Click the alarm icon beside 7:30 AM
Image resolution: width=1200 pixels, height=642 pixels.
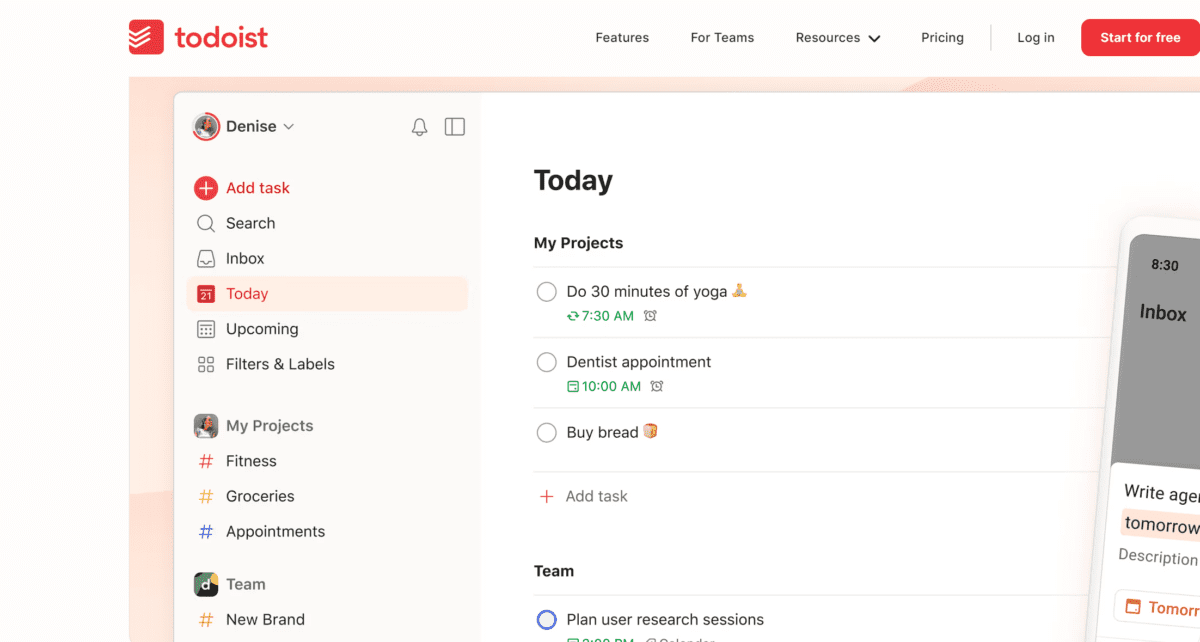pyautogui.click(x=650, y=316)
